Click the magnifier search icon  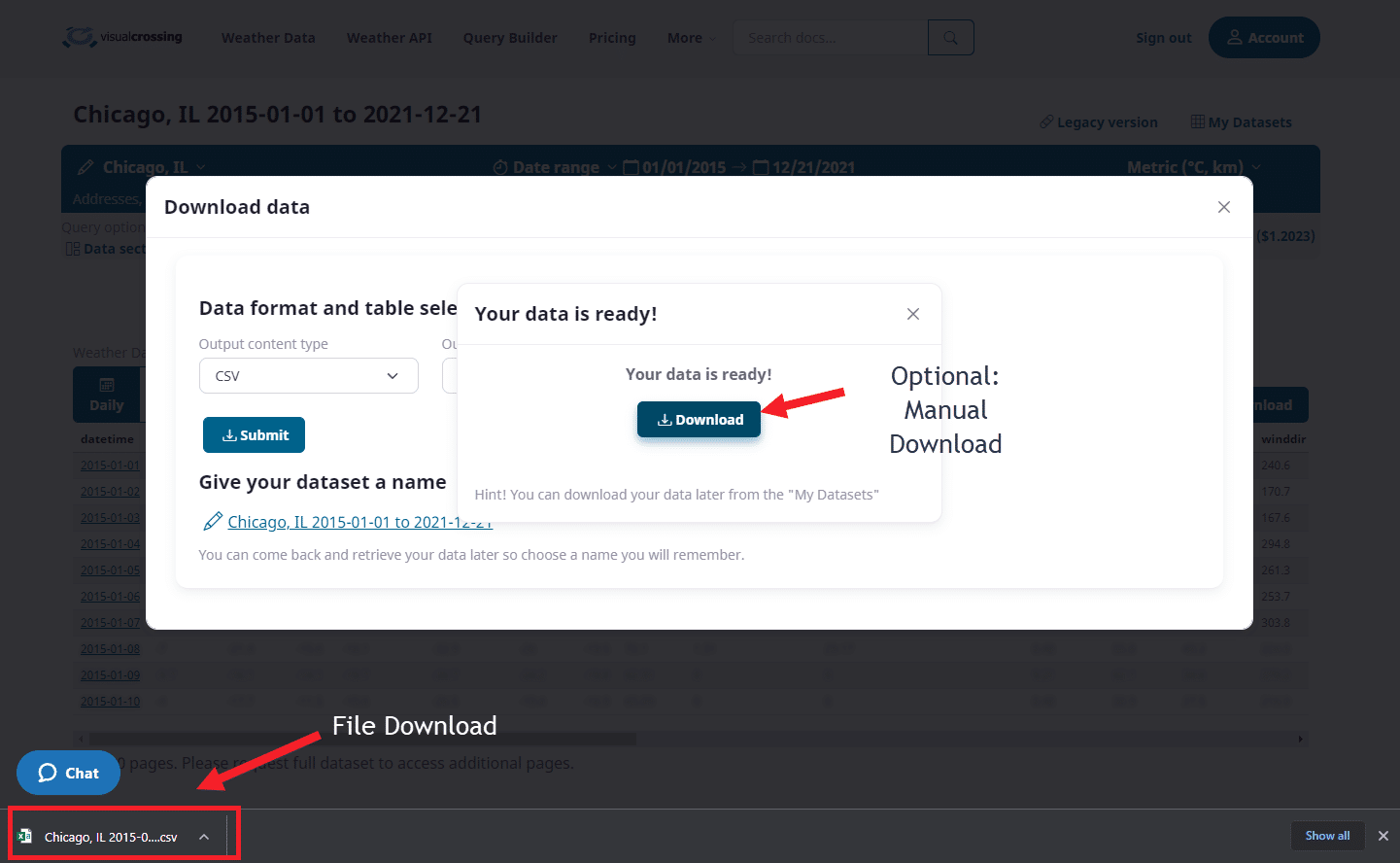949,37
